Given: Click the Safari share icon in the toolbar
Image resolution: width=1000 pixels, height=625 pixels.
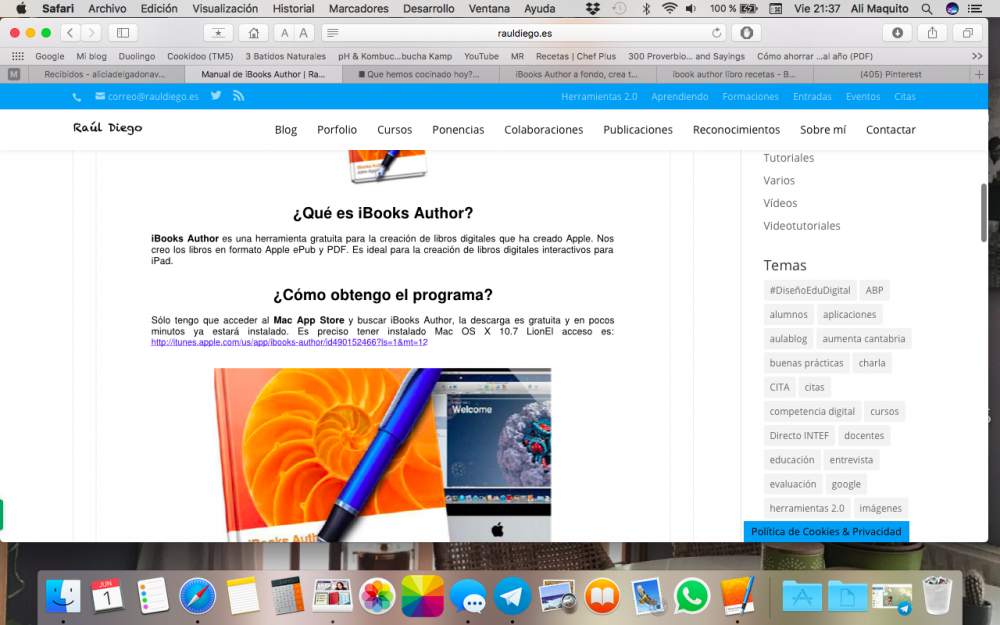Looking at the screenshot, I should tap(932, 32).
